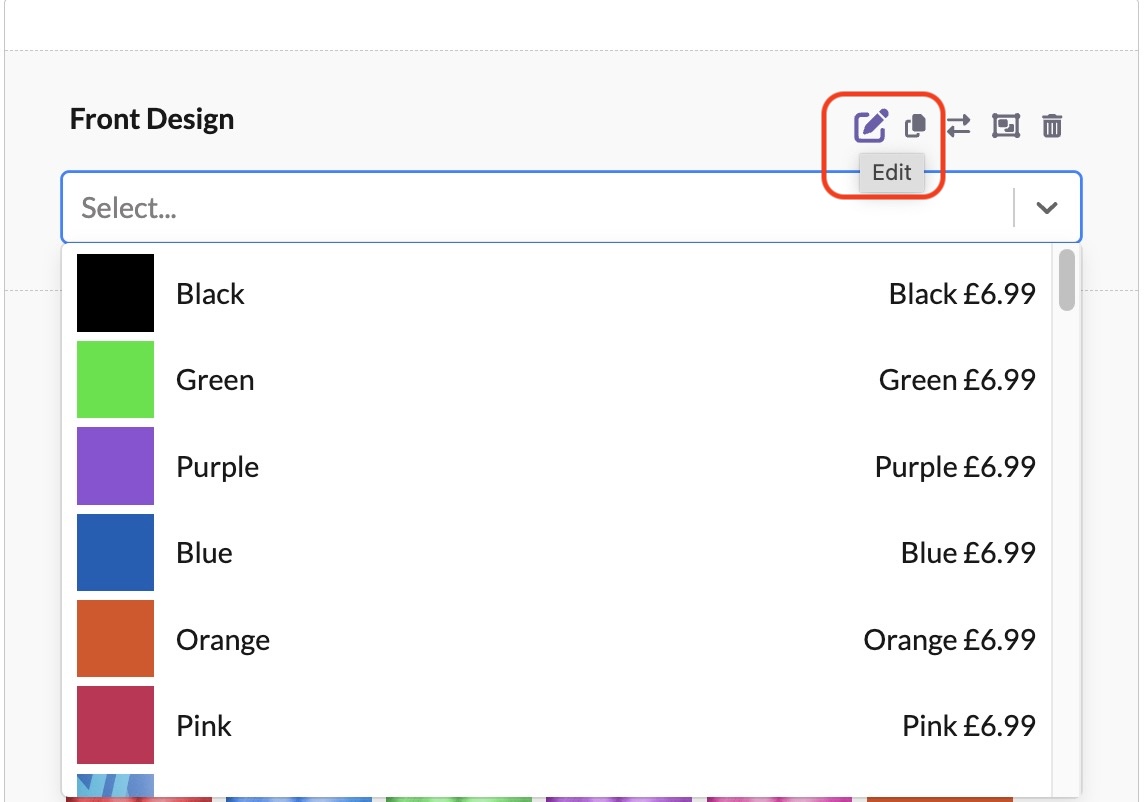
Task: Click the dropdown list scrollbar
Action: tap(1067, 281)
